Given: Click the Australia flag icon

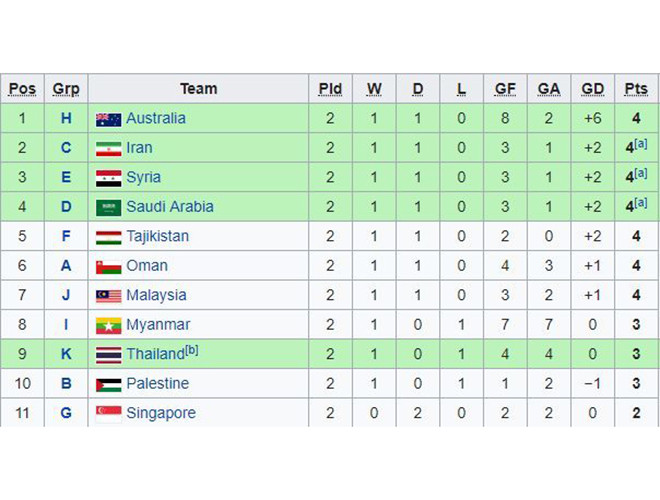Looking at the screenshot, I should click(108, 119).
